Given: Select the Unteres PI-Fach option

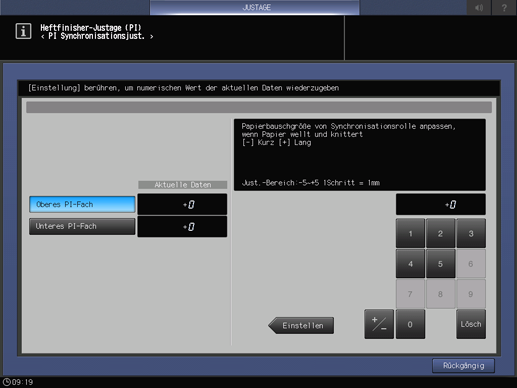Looking at the screenshot, I should [x=82, y=226].
